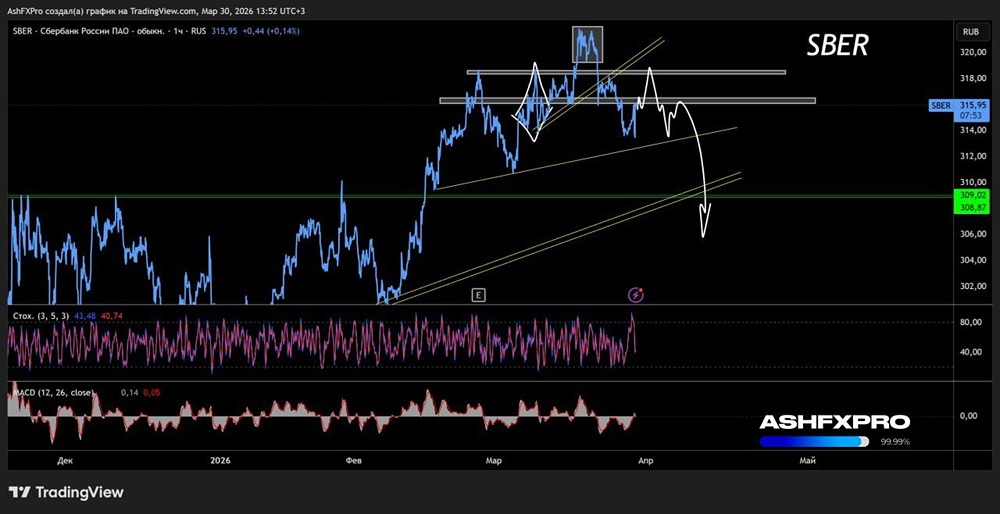
Task: Click the 304,00 price scale value
Action: coord(972,260)
